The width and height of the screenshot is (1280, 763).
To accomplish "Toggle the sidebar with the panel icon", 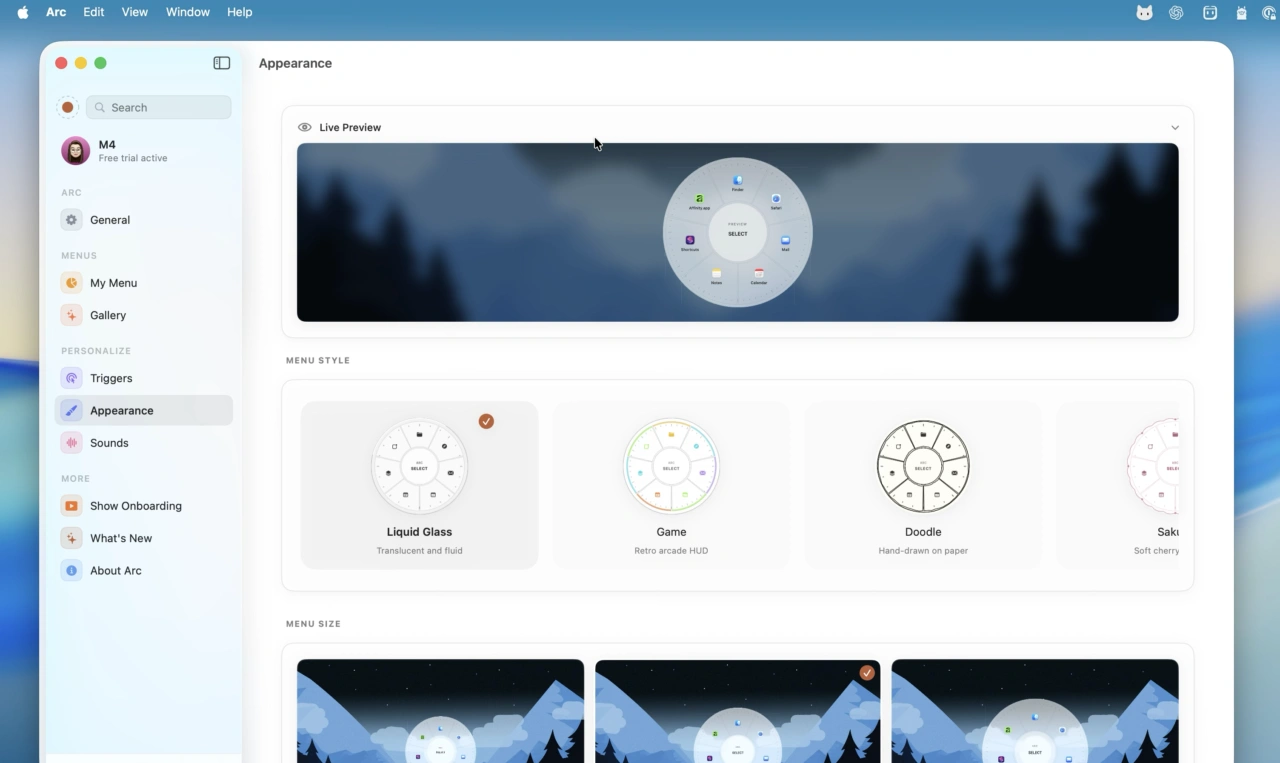I will pos(222,63).
